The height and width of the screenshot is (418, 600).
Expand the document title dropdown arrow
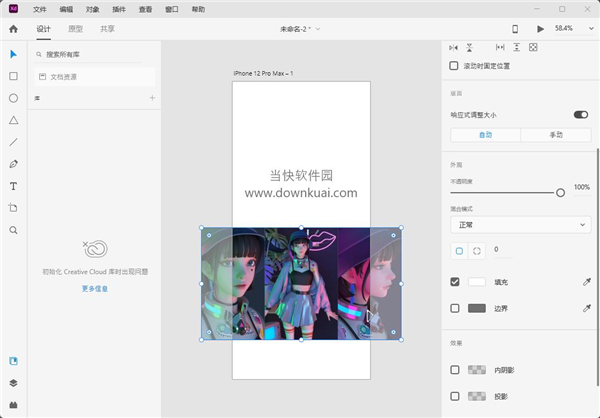[x=318, y=29]
